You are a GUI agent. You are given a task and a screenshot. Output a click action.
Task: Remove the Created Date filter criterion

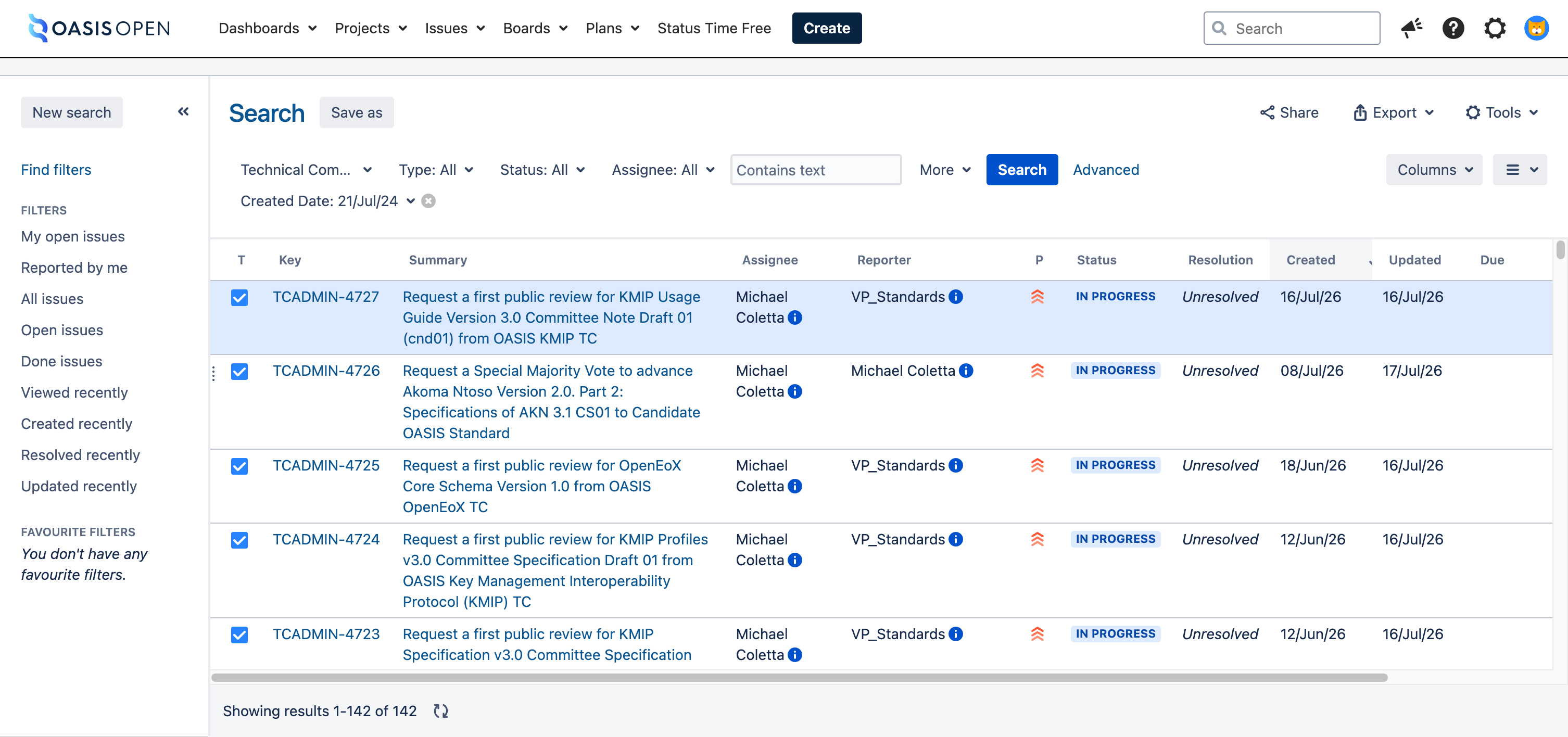pyautogui.click(x=428, y=201)
